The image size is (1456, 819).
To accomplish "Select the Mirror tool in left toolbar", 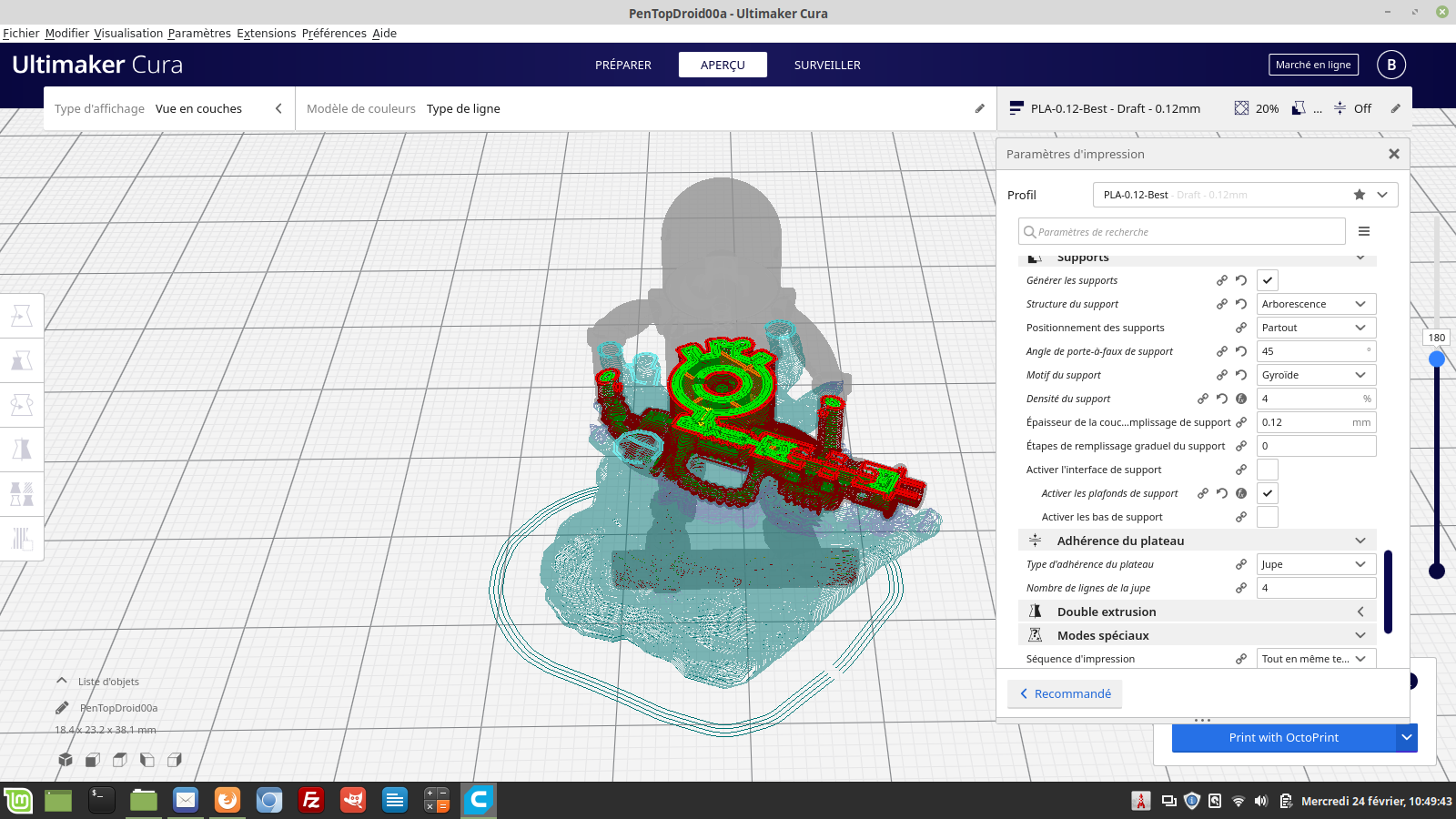I will tap(22, 449).
